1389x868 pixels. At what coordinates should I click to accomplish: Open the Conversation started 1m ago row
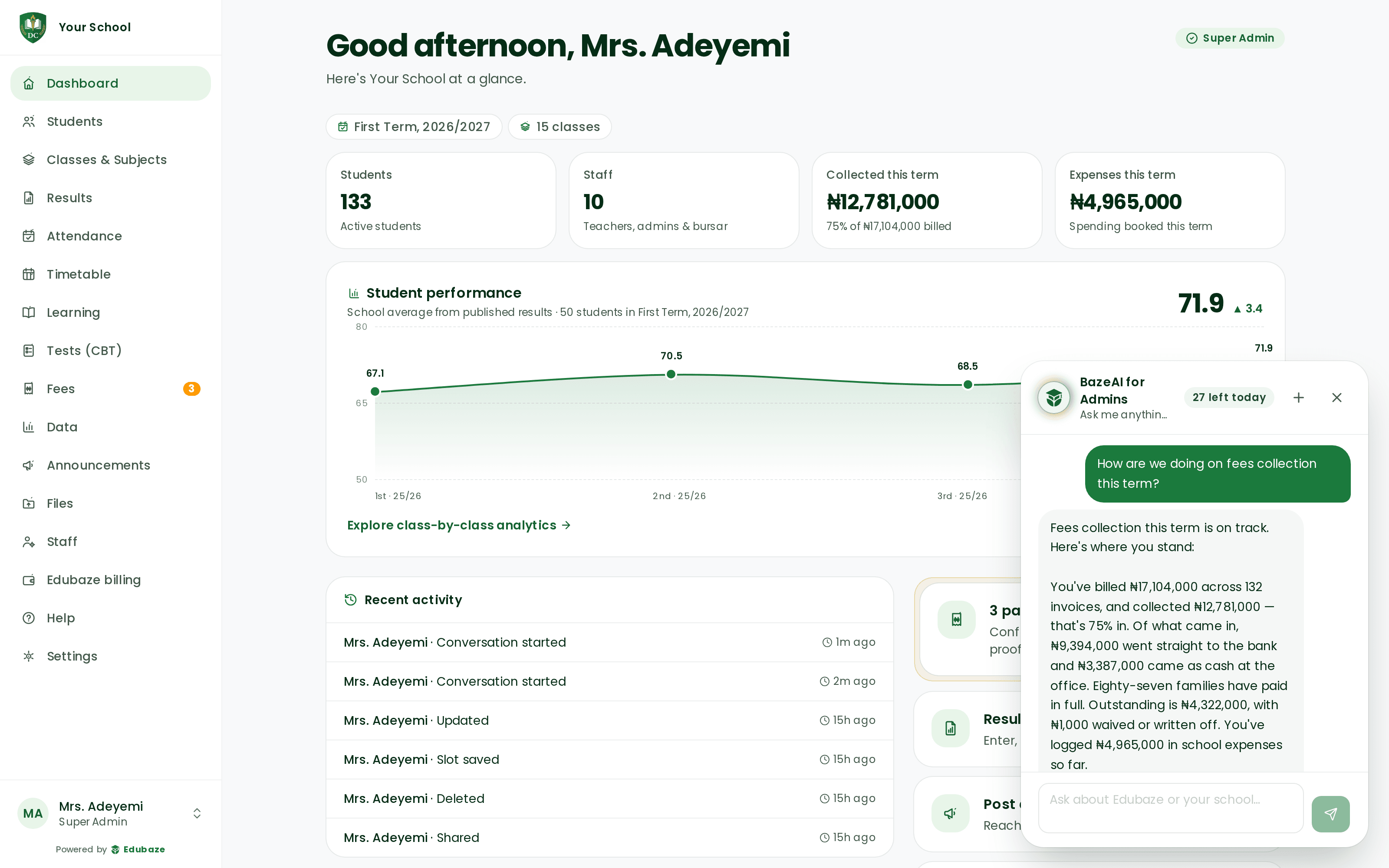pyautogui.click(x=609, y=642)
